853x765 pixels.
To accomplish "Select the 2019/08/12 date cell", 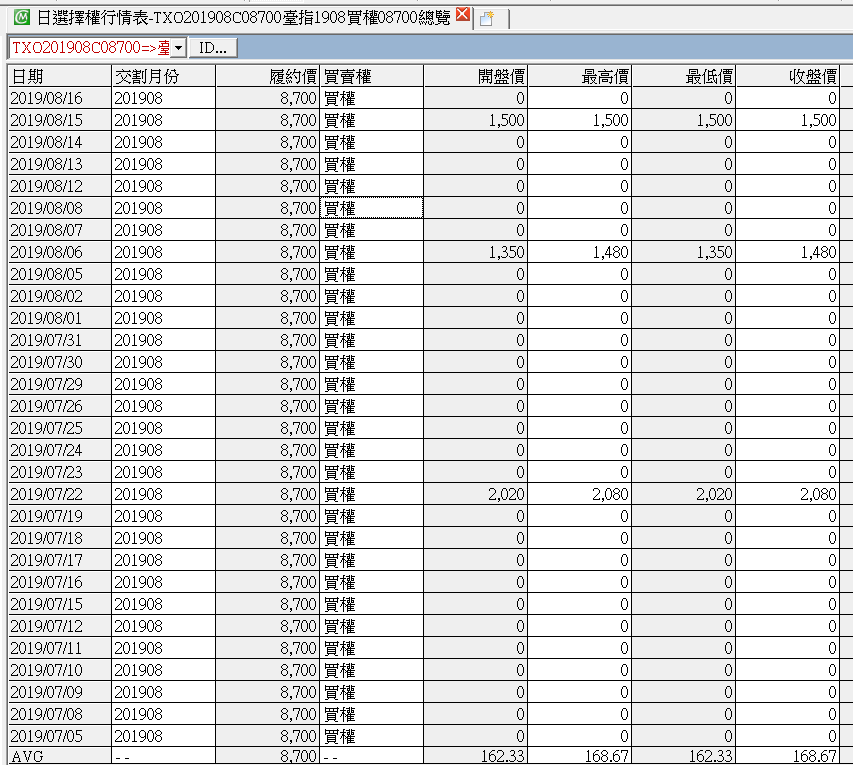I will [59, 187].
